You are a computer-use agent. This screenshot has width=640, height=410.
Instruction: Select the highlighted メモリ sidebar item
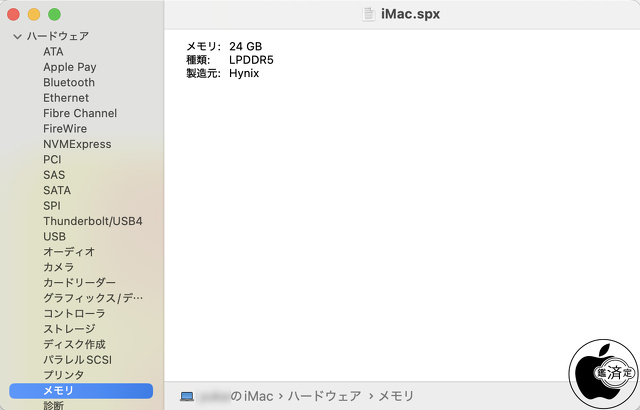click(58, 391)
